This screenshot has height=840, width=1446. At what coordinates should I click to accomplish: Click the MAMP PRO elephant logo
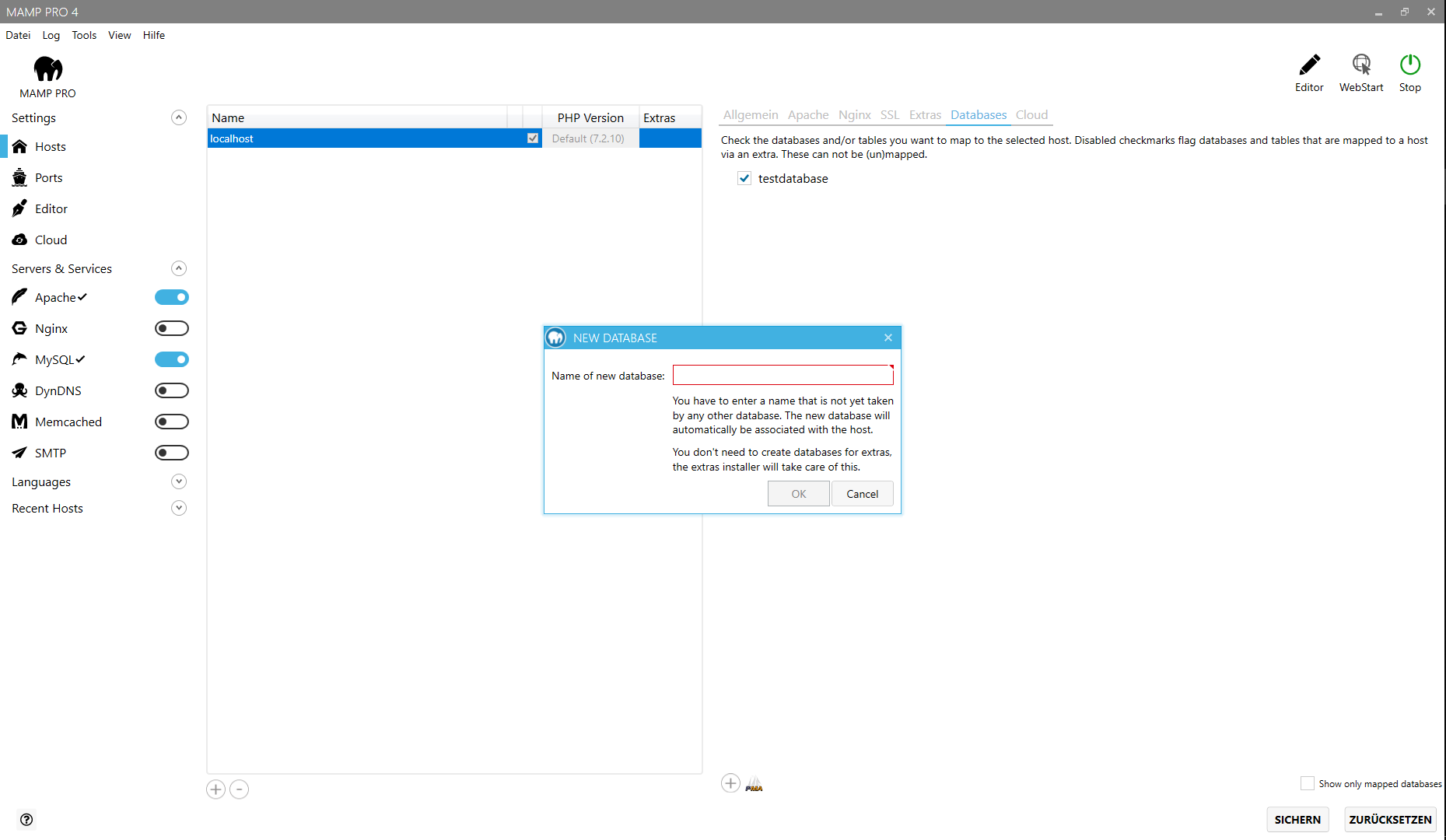(47, 69)
